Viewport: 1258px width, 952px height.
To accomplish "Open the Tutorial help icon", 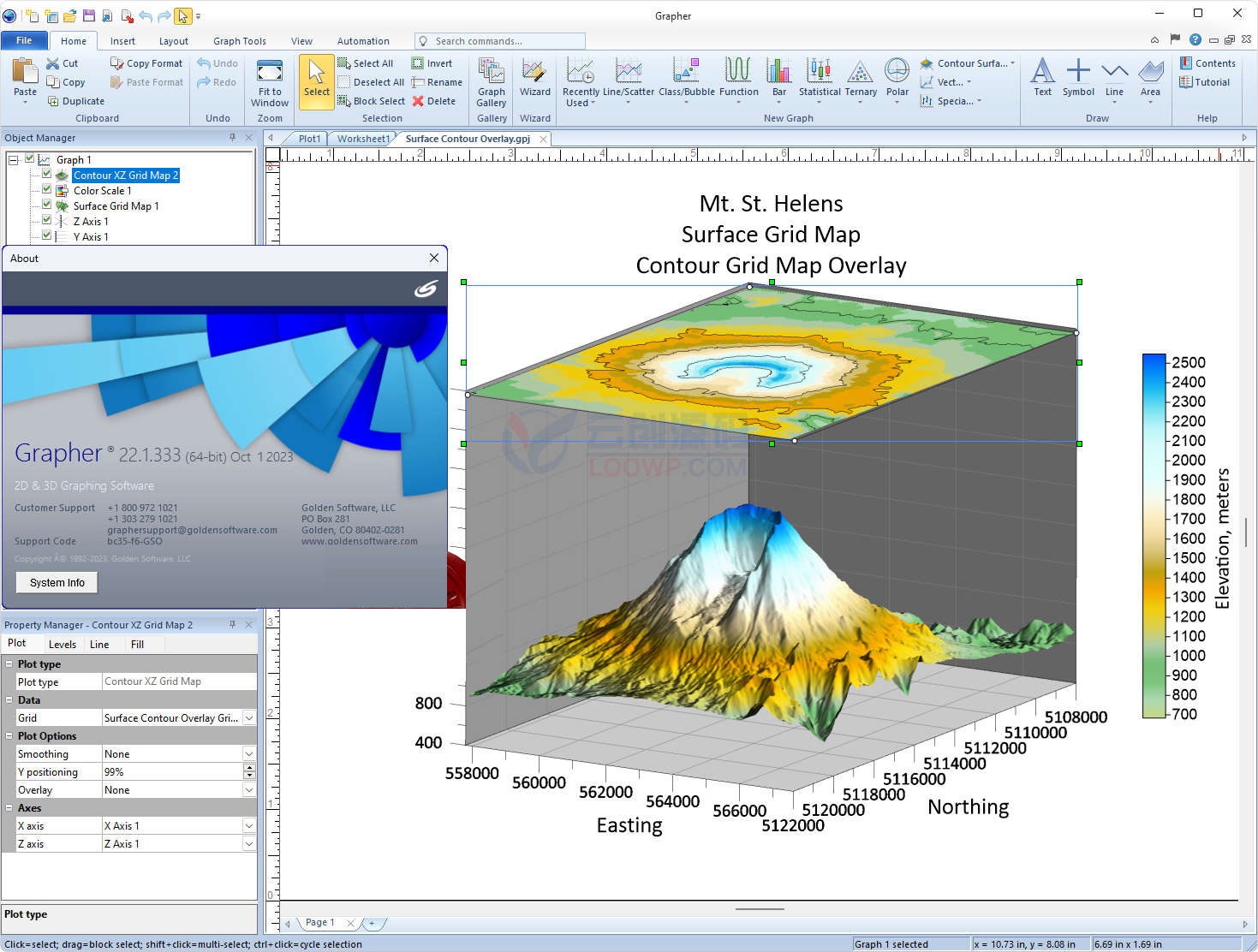I will tap(1186, 82).
